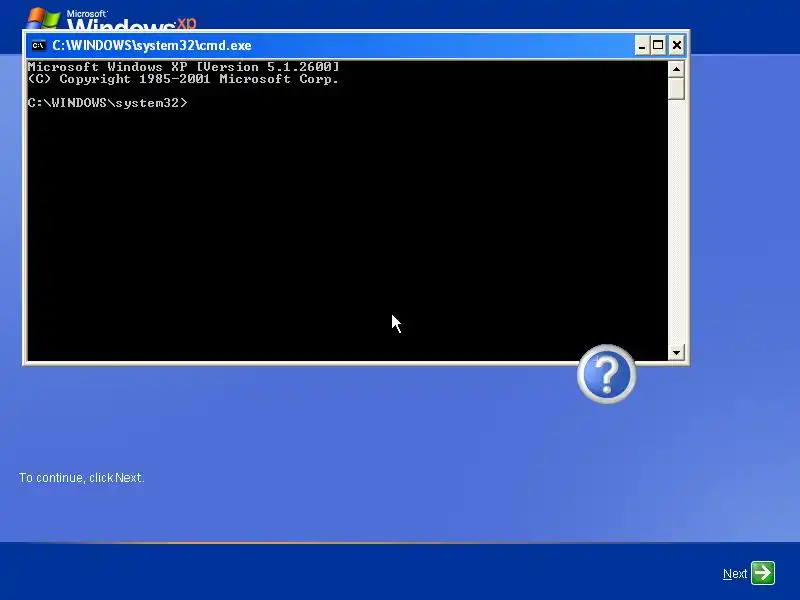Click the 'To continue, click Next.' text
Image resolution: width=800 pixels, height=600 pixels.
82,478
